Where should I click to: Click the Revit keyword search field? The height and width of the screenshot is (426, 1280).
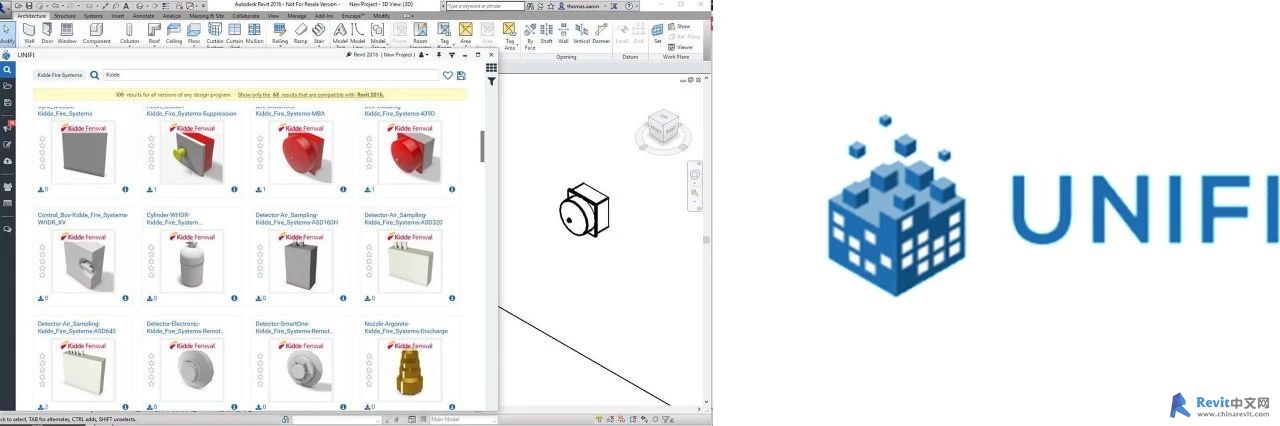click(485, 6)
